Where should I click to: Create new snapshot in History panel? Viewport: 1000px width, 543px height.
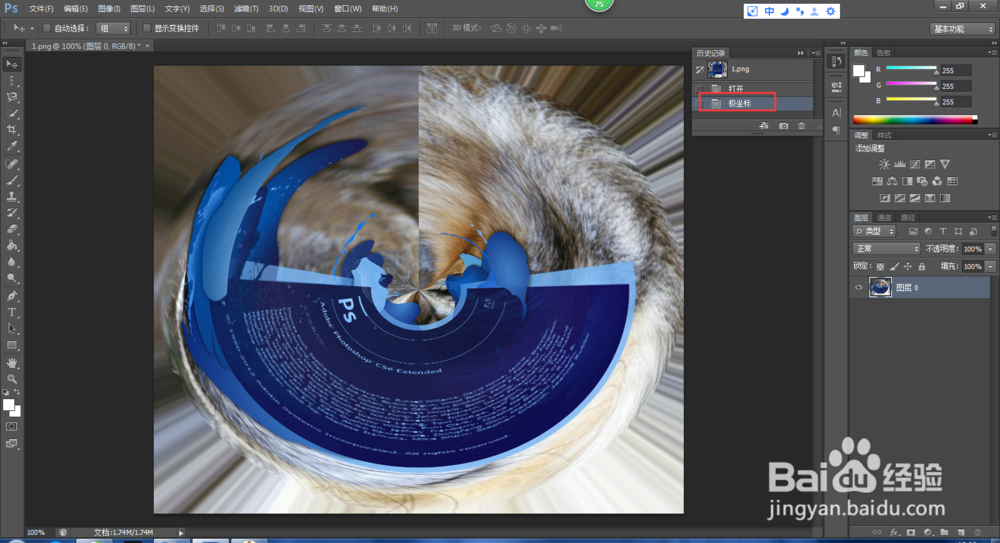[x=783, y=126]
